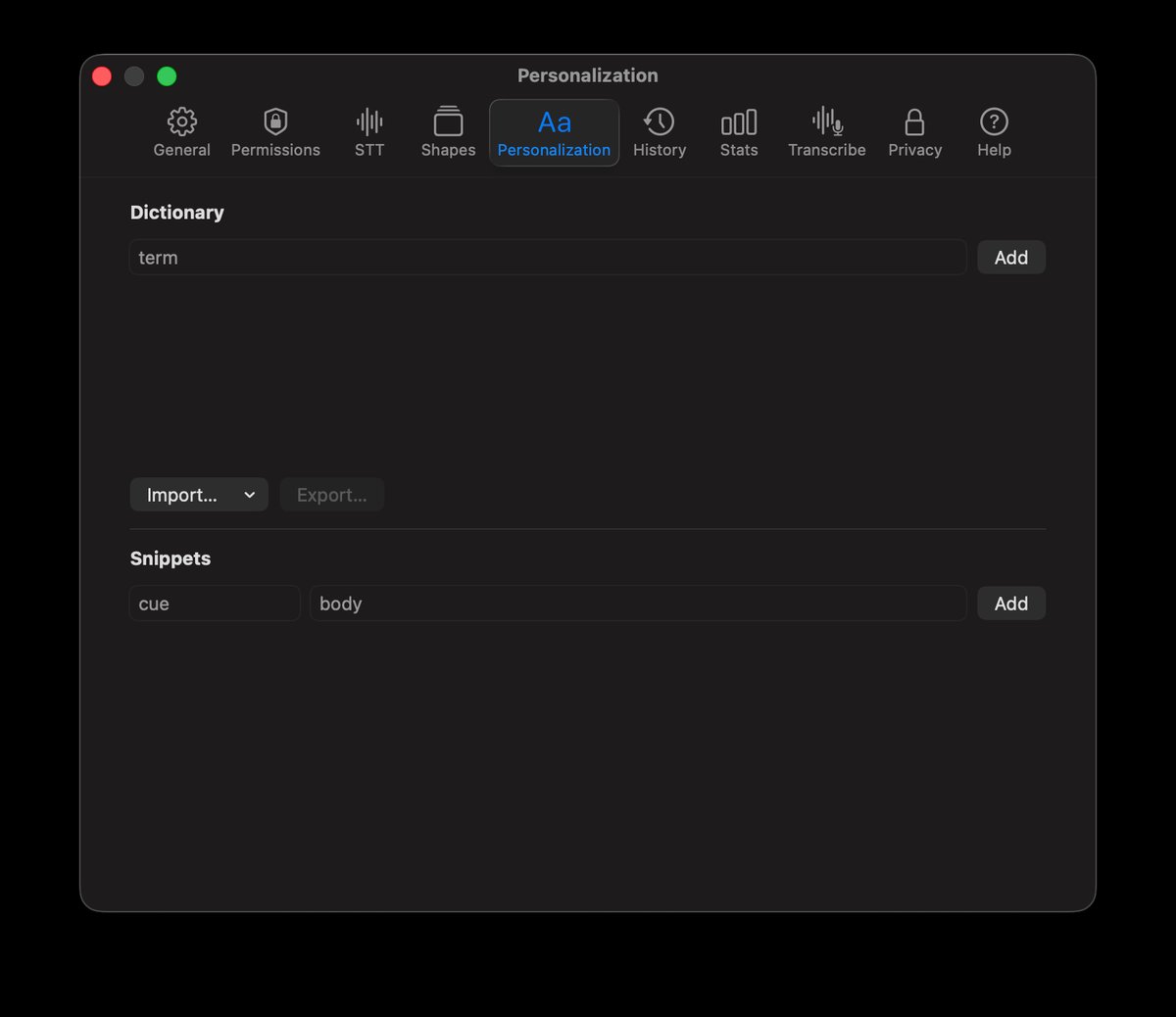Open the Shapes tab

click(x=448, y=133)
